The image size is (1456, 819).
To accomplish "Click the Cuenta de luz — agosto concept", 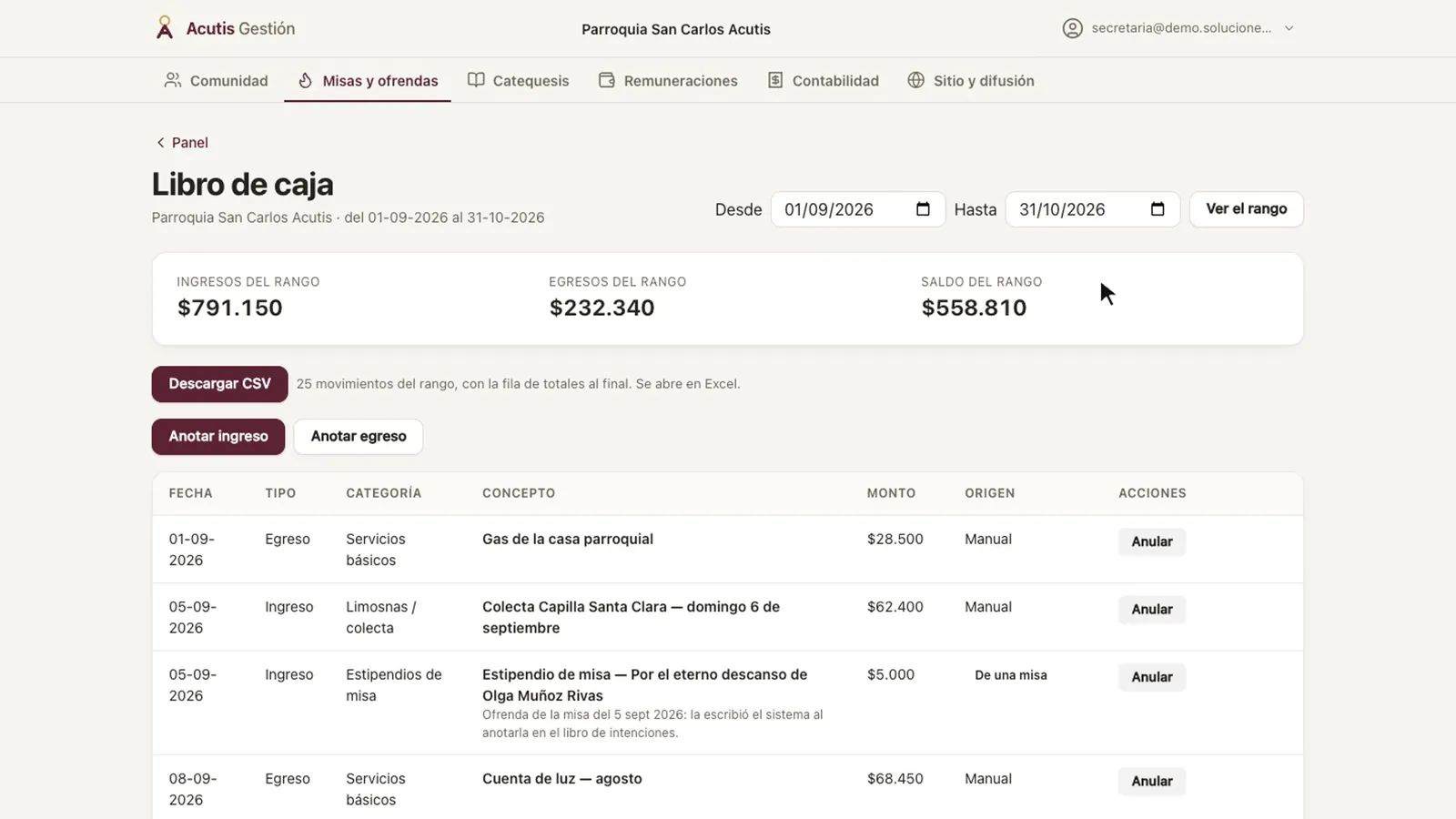I will pyautogui.click(x=562, y=779).
